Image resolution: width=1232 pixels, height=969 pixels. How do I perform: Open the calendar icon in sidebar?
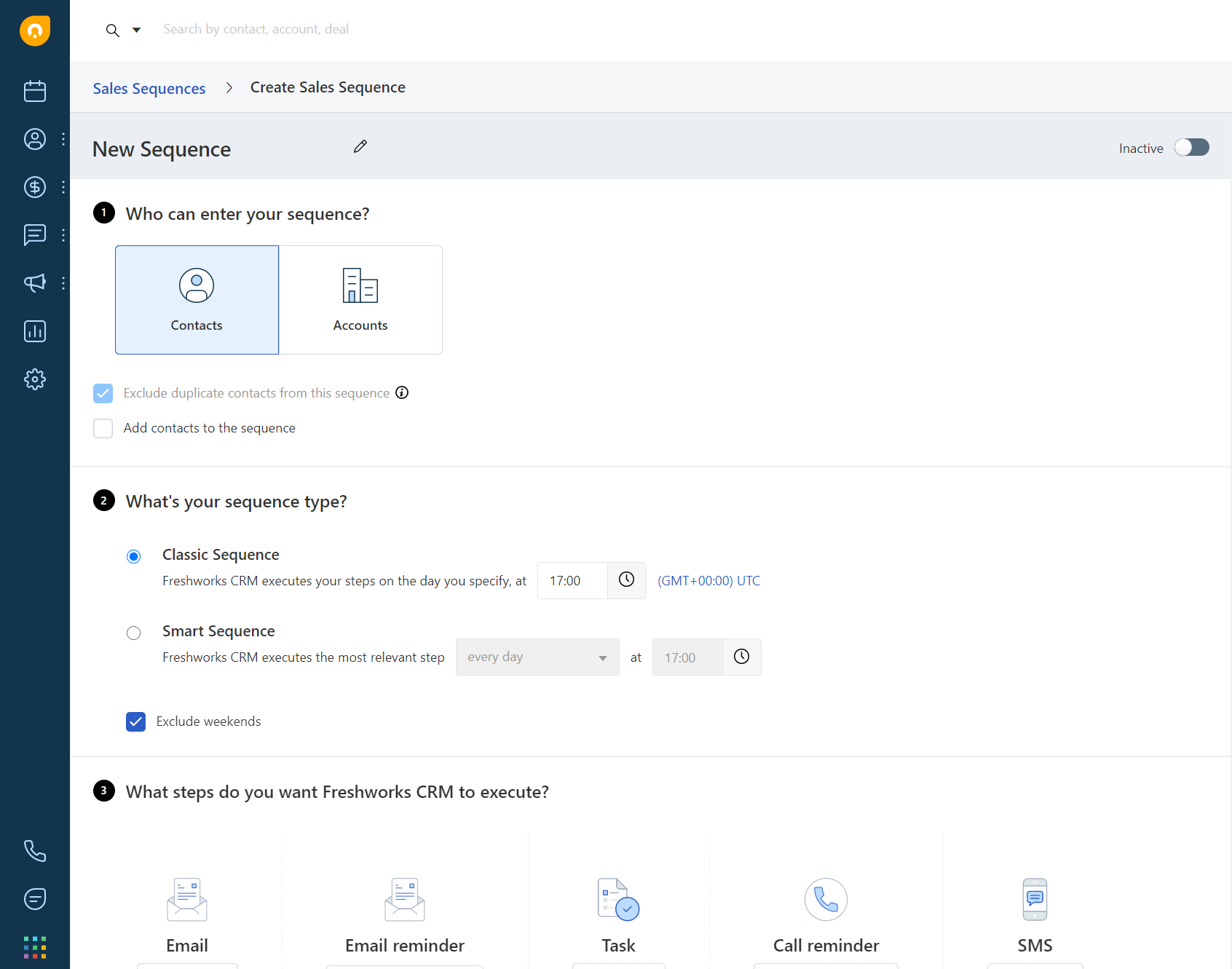click(34, 91)
